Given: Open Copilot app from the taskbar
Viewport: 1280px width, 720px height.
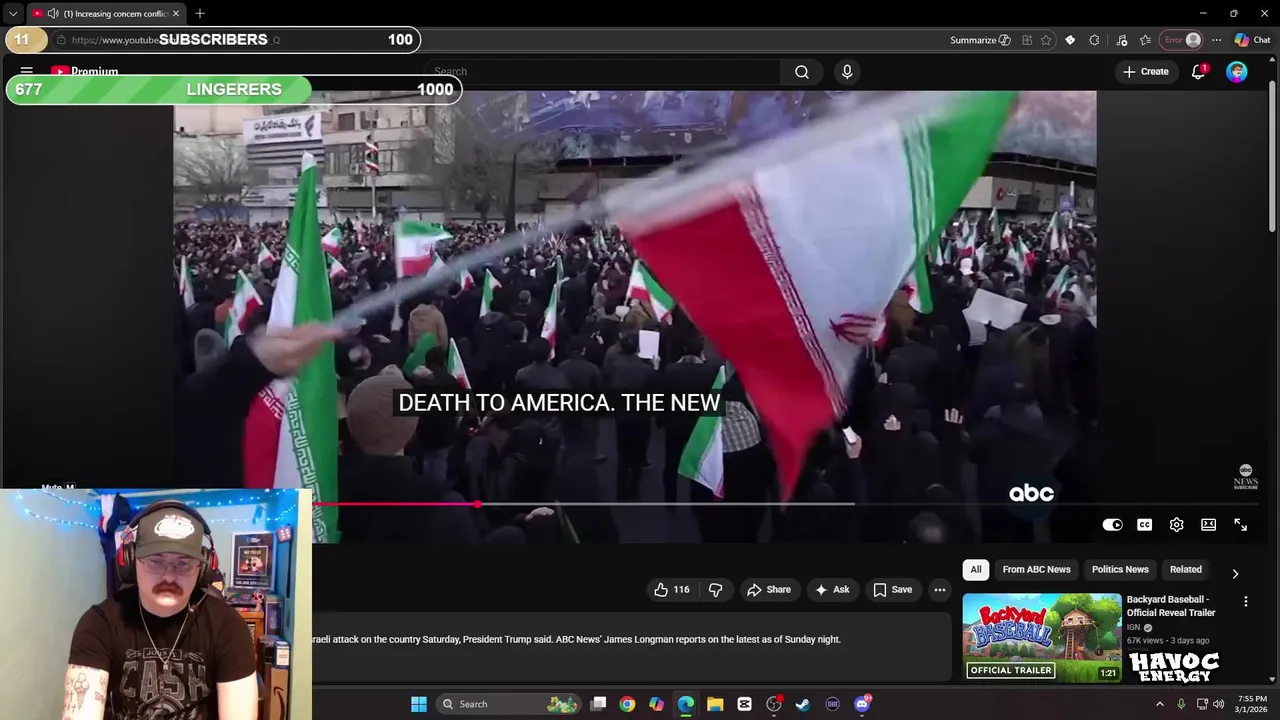Looking at the screenshot, I should 656,704.
